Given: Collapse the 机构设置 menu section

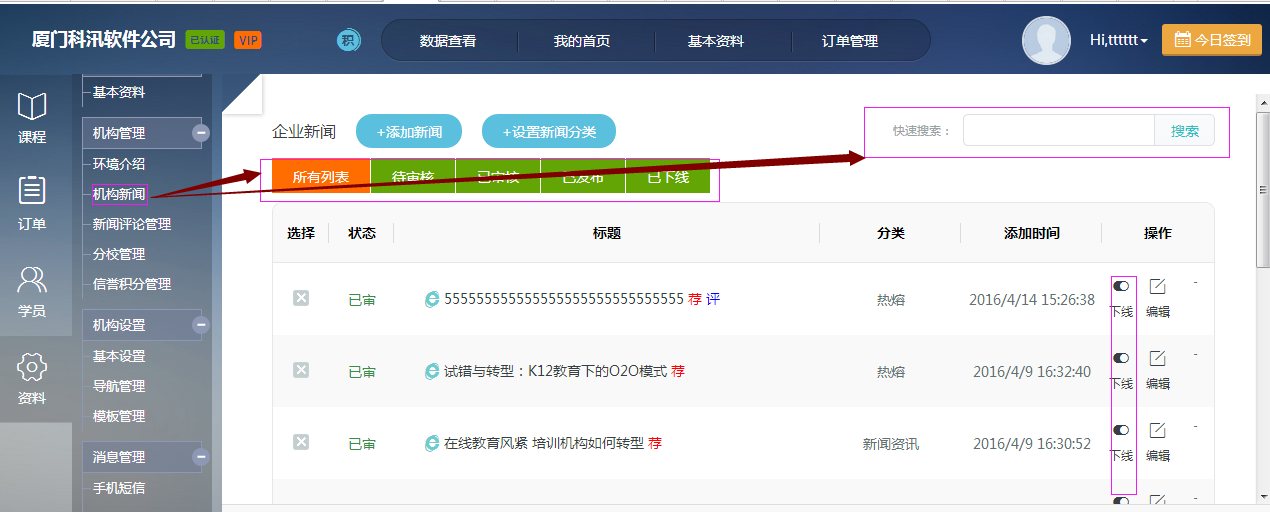Looking at the screenshot, I should [x=201, y=325].
